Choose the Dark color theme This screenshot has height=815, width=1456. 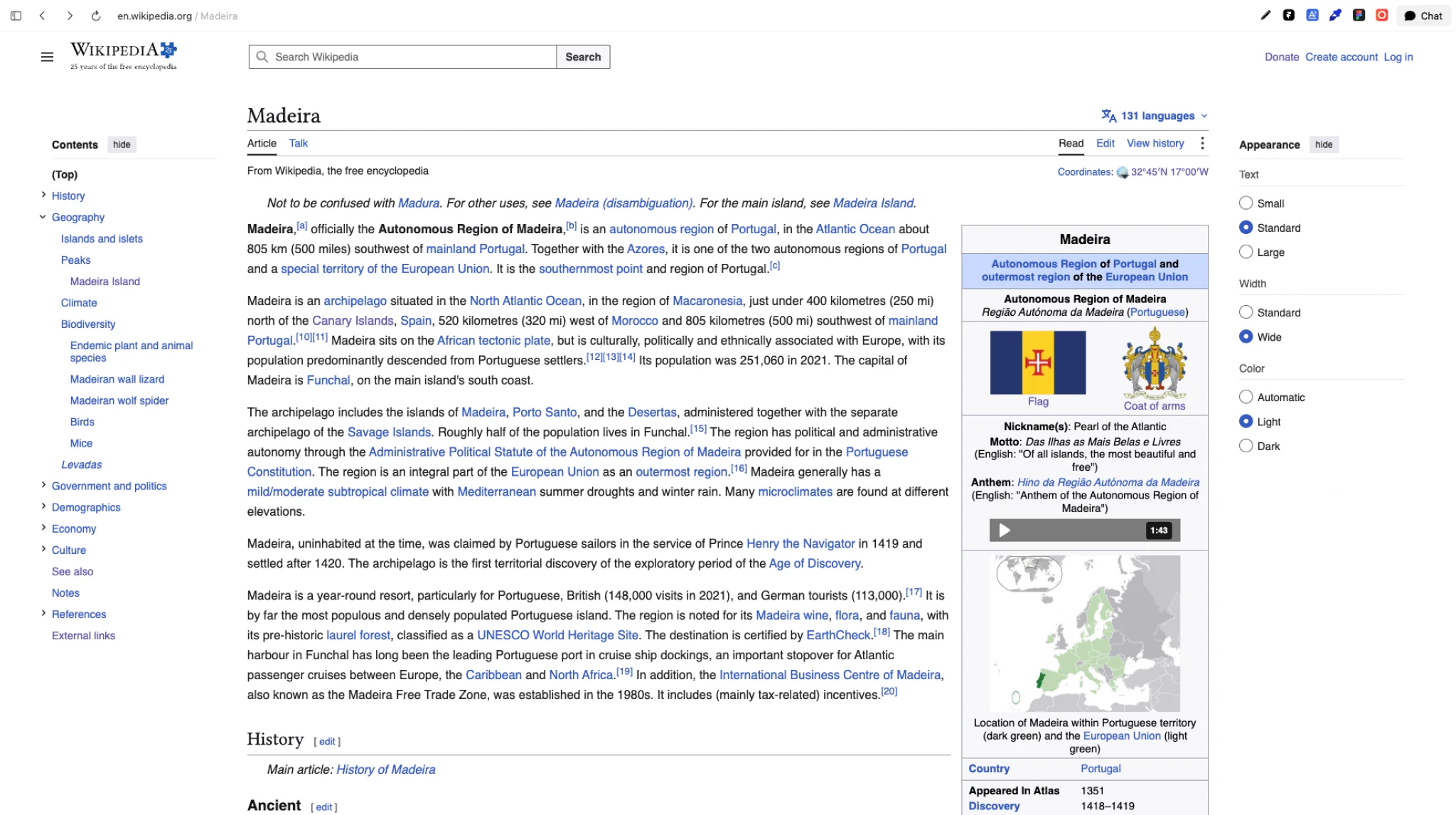click(x=1246, y=446)
